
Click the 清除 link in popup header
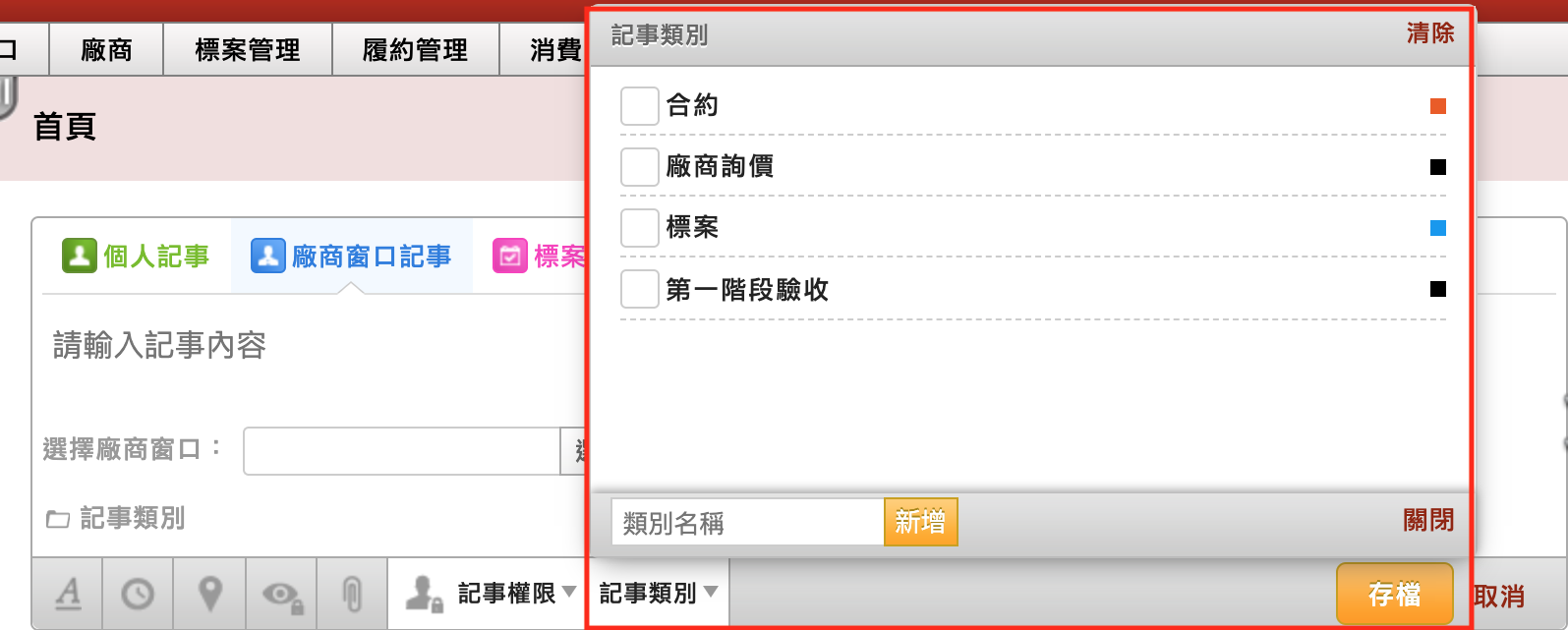click(1430, 33)
